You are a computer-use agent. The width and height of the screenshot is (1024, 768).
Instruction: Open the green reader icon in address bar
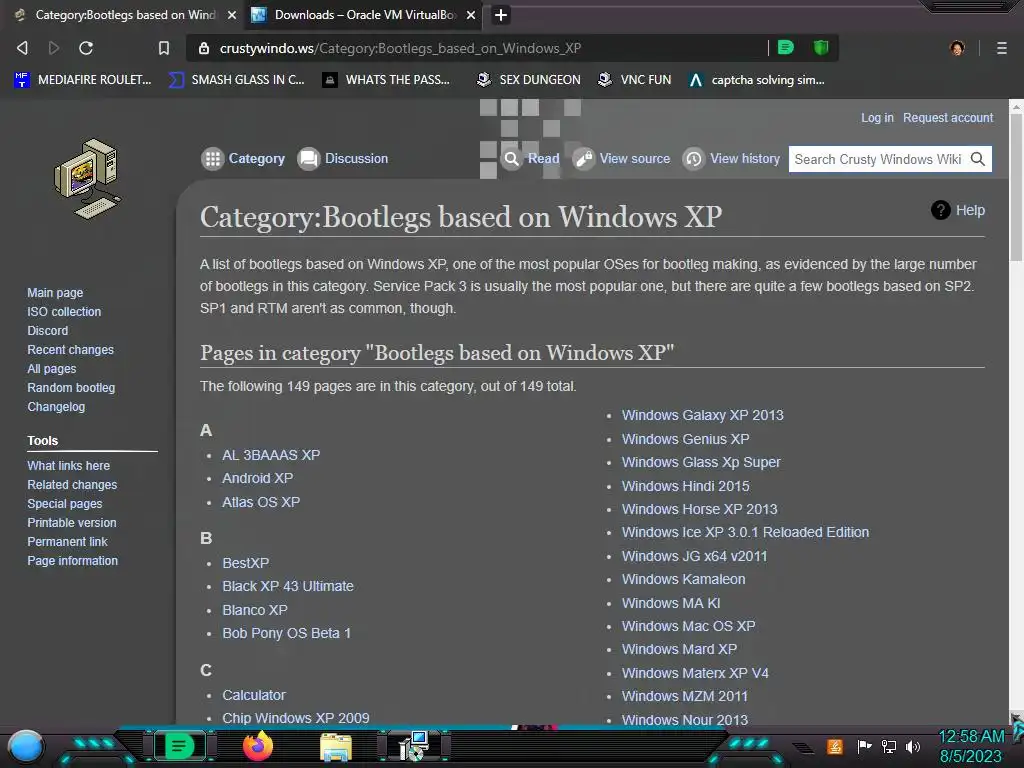[786, 47]
